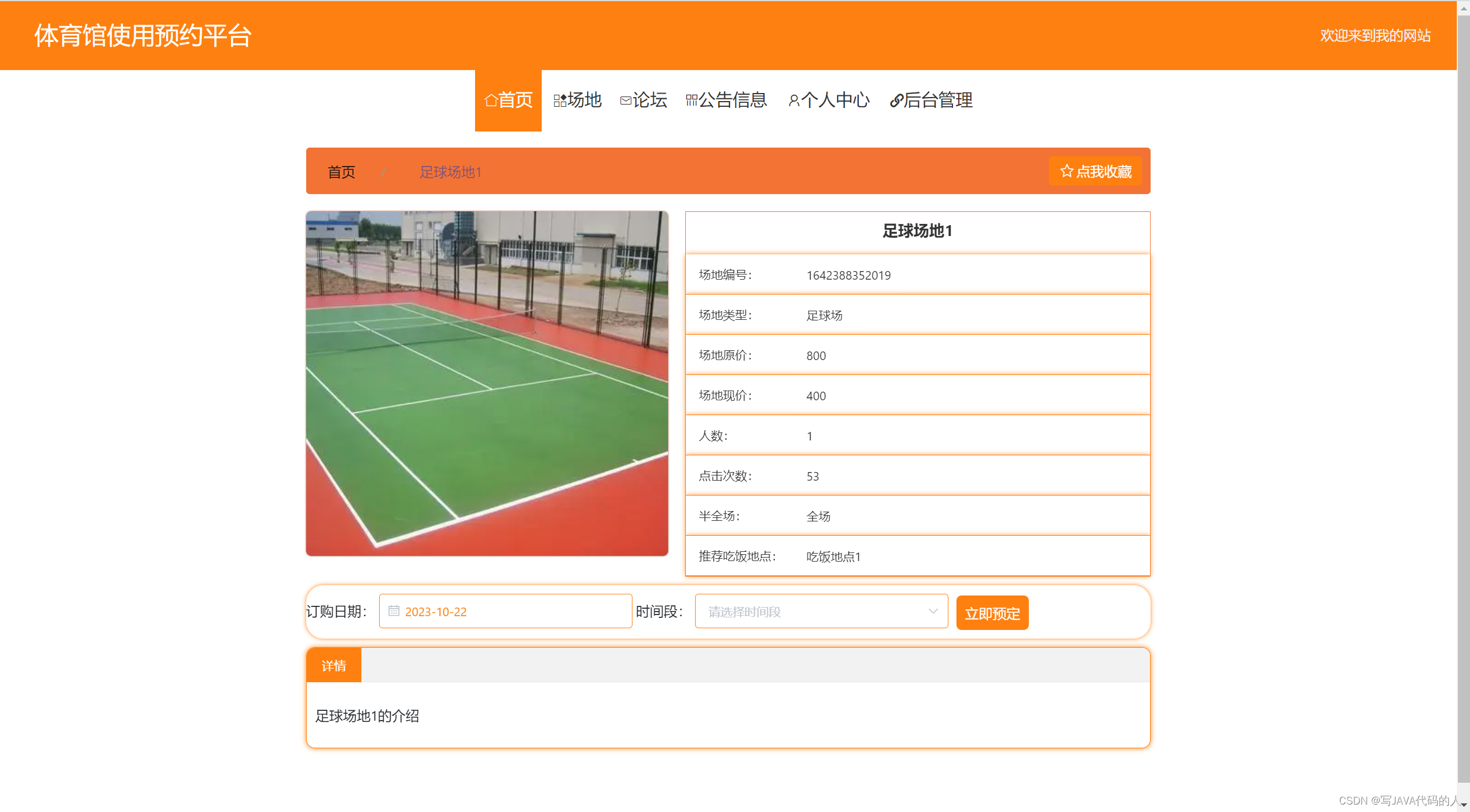Click the star icon on 点我收藏
The height and width of the screenshot is (812, 1470).
[1066, 171]
